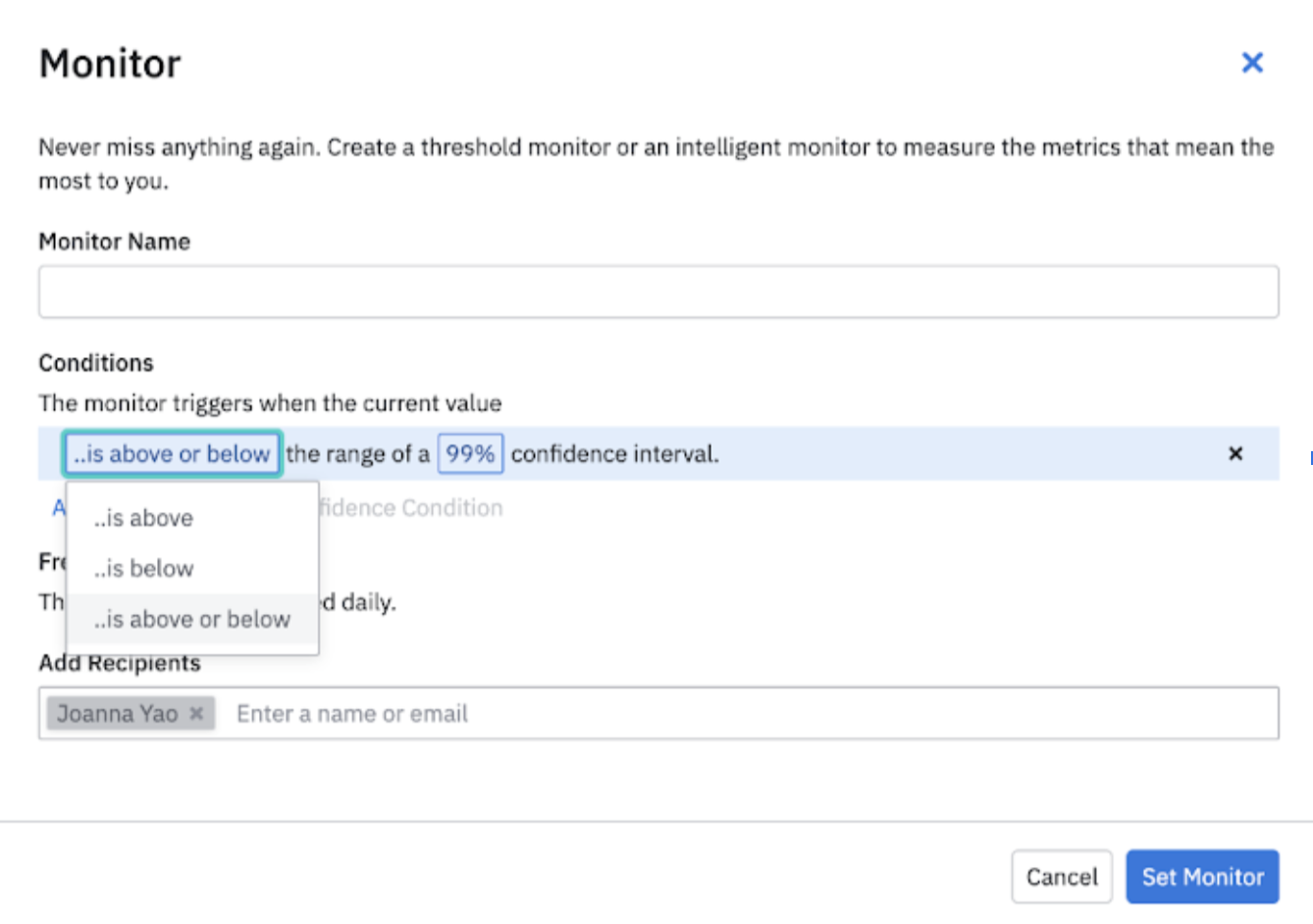The image size is (1313, 924).
Task: Click the Monitor Name label
Action: point(114,241)
